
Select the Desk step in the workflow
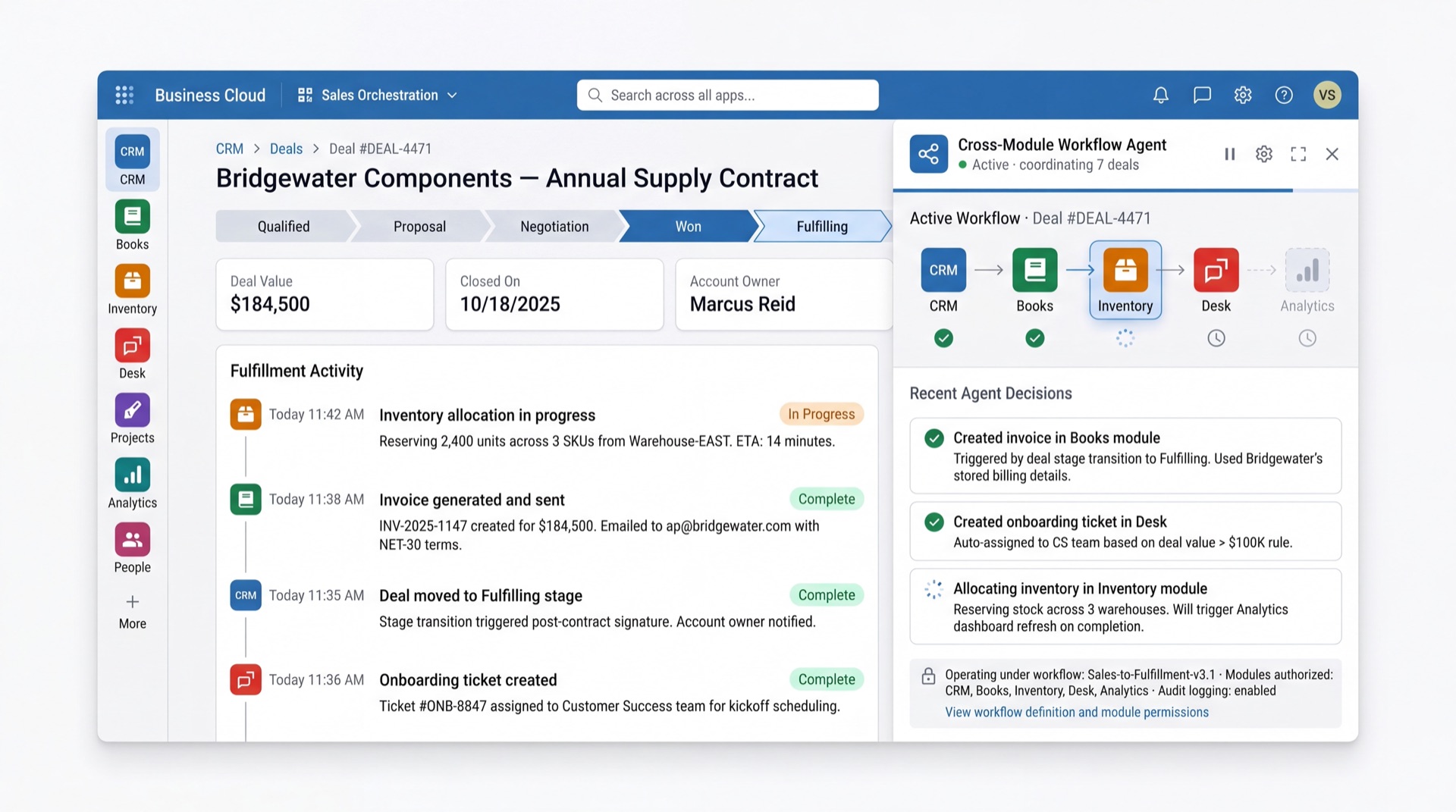pos(1216,281)
